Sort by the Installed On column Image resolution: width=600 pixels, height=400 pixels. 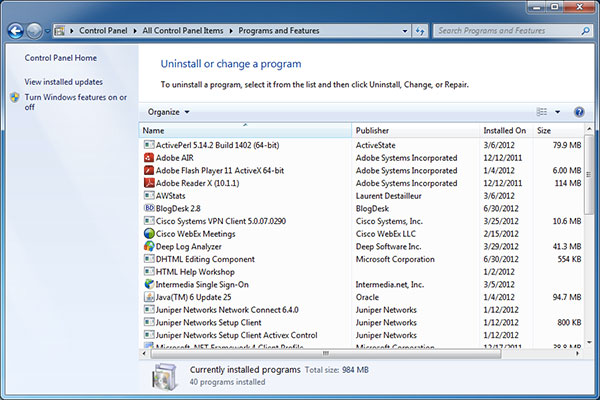[x=505, y=131]
